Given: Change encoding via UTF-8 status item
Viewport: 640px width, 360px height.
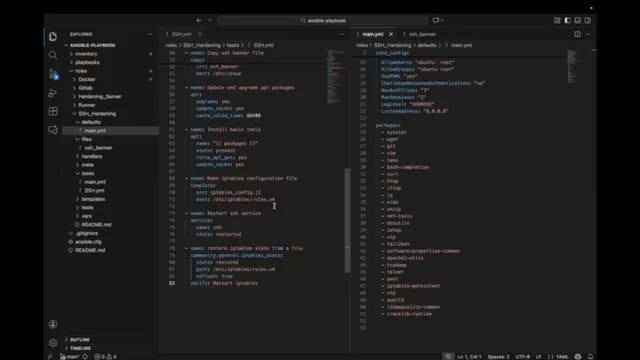Looking at the screenshot, I should tap(522, 356).
